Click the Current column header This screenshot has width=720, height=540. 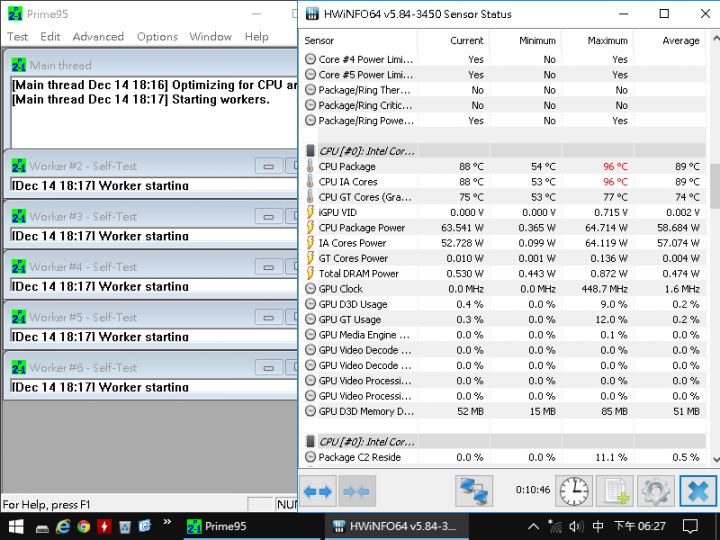(453, 41)
